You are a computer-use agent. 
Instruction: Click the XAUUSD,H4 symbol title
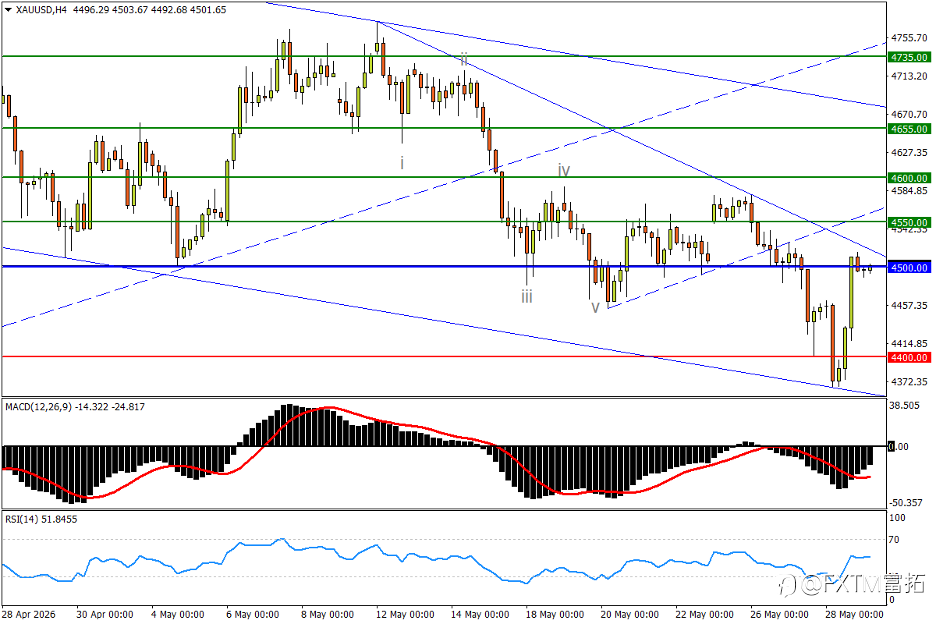point(42,10)
